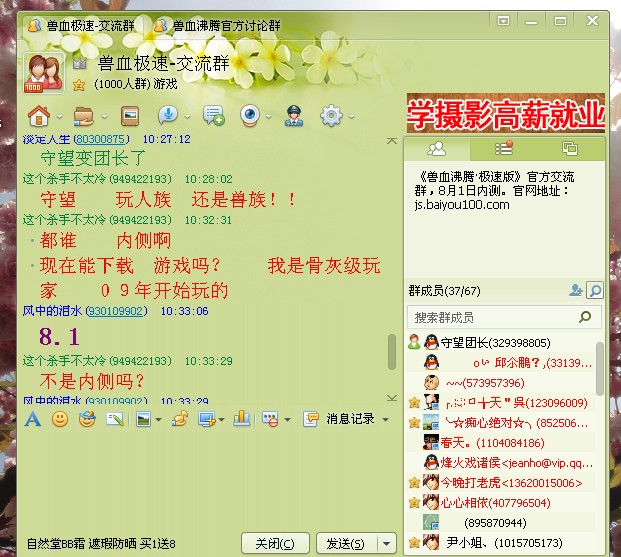Open the group photo album icon
The image size is (621, 557).
tap(129, 115)
